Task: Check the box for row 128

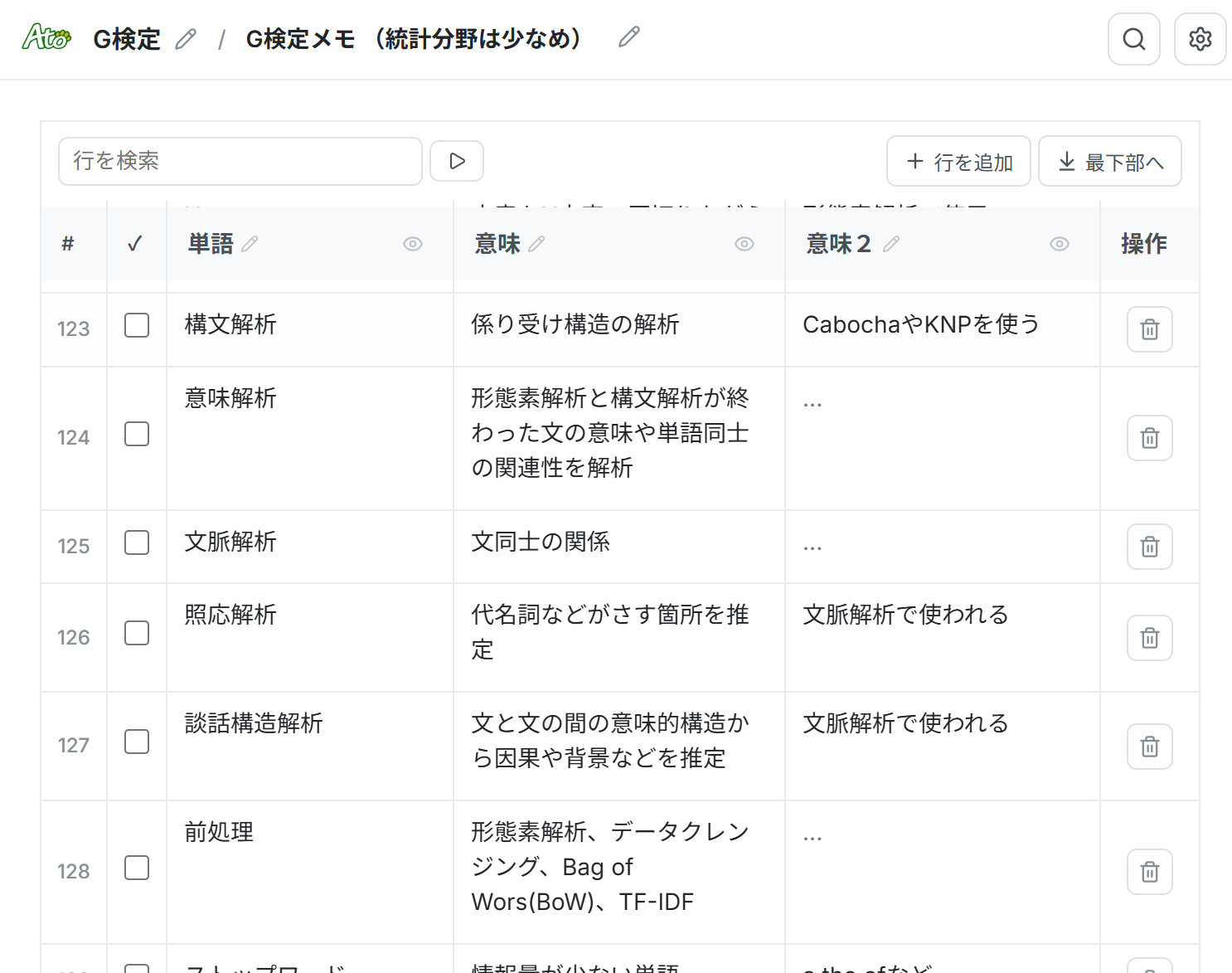Action: coord(137,868)
